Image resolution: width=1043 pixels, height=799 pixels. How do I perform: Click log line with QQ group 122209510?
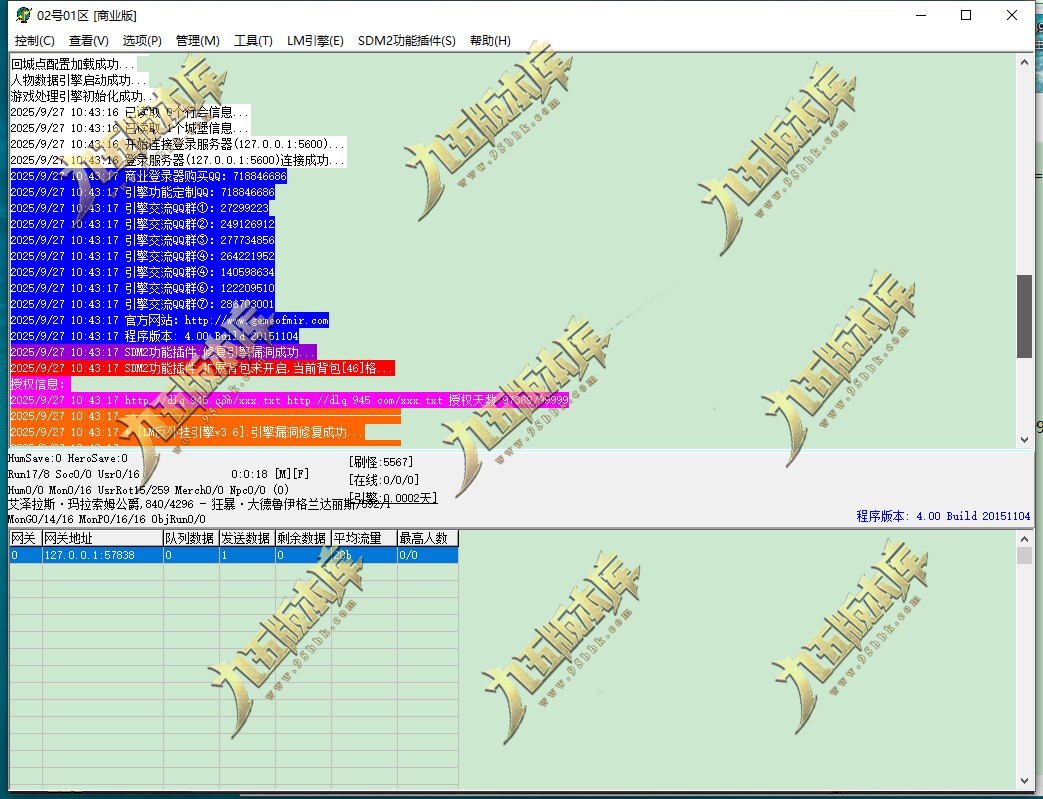point(142,288)
